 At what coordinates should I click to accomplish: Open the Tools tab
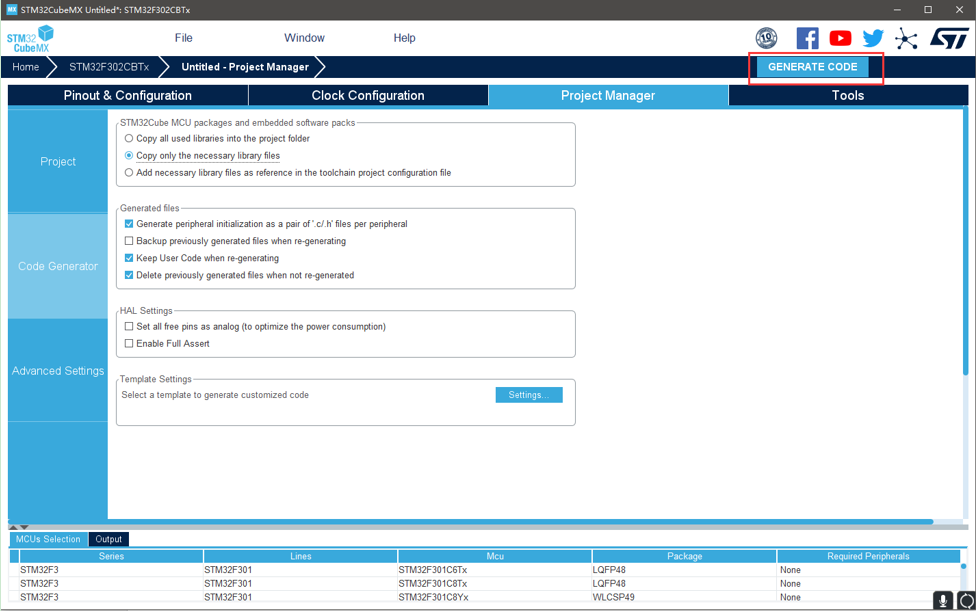[848, 95]
